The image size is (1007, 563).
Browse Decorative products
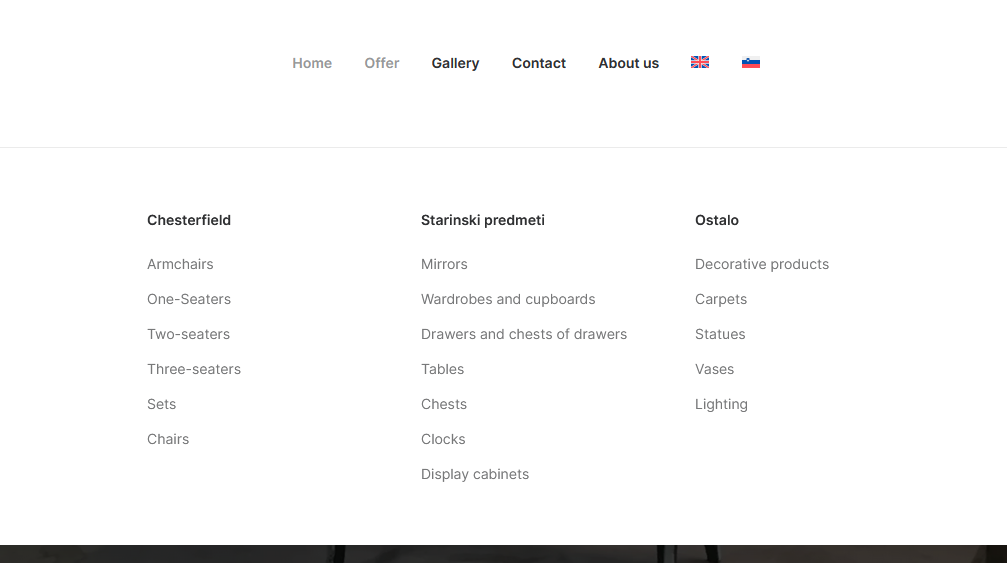(762, 264)
